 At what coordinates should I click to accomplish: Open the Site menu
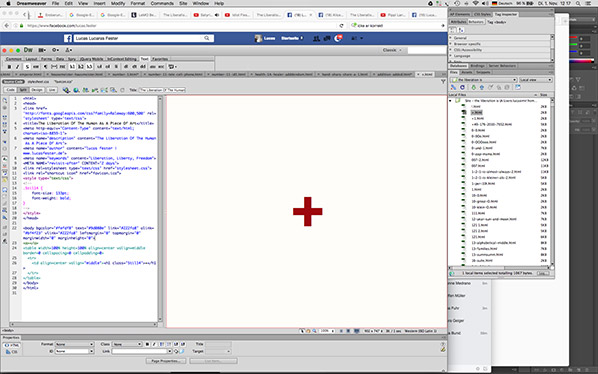(x=183, y=3)
